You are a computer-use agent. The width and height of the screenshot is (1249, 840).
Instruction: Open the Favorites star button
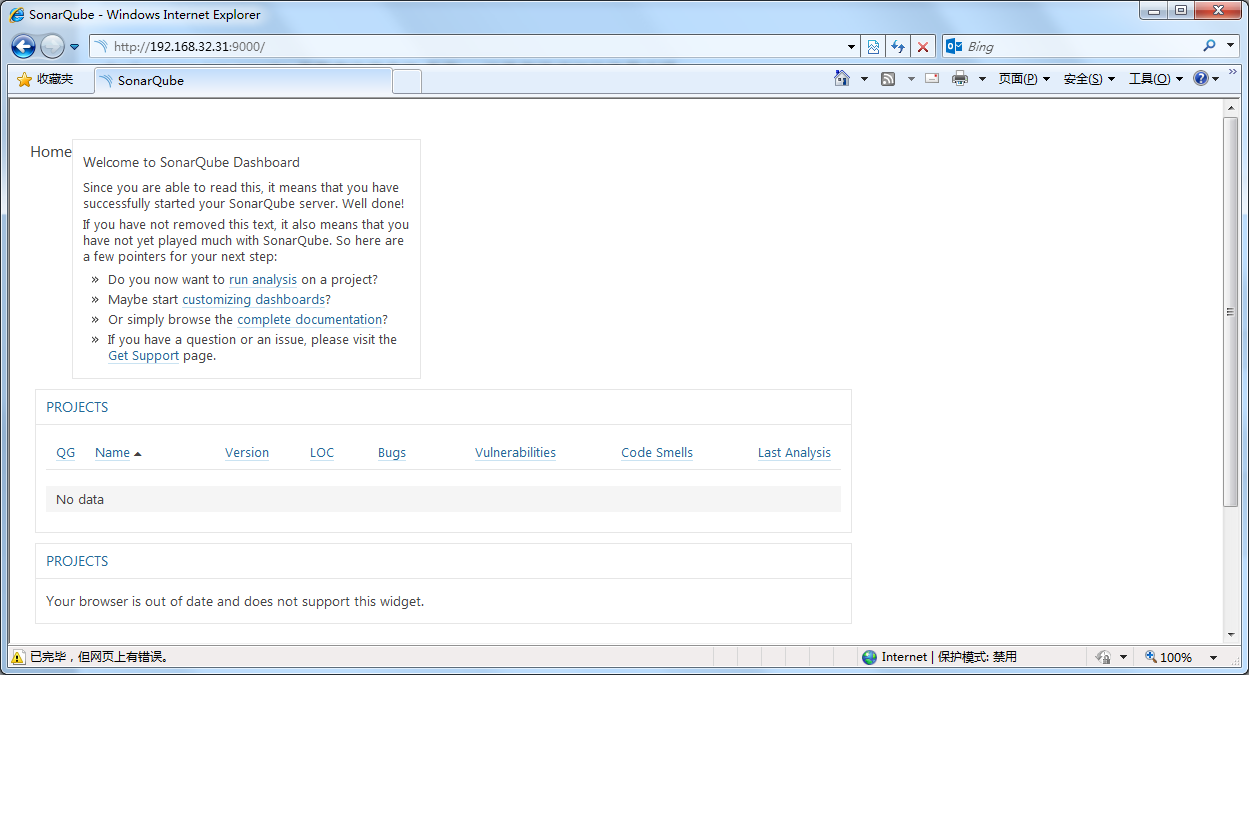coord(46,79)
